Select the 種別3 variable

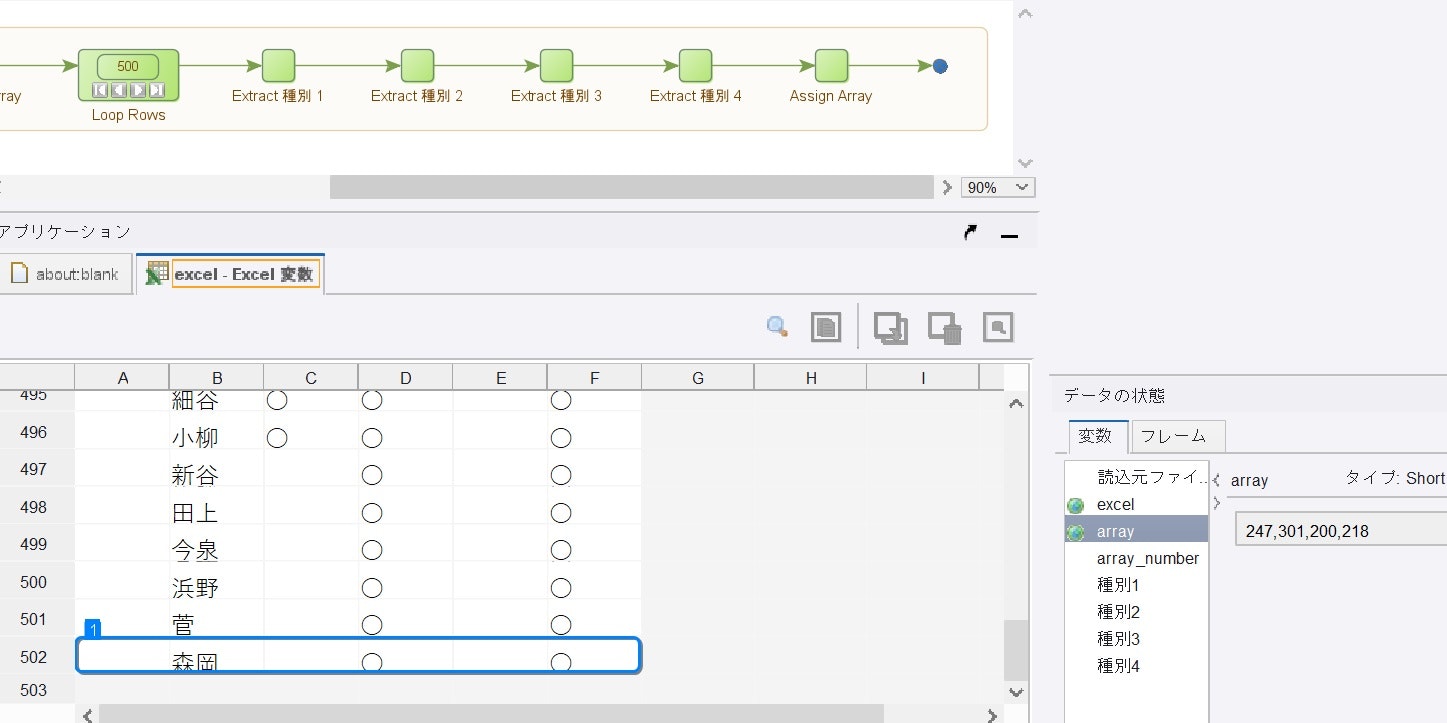point(1137,639)
